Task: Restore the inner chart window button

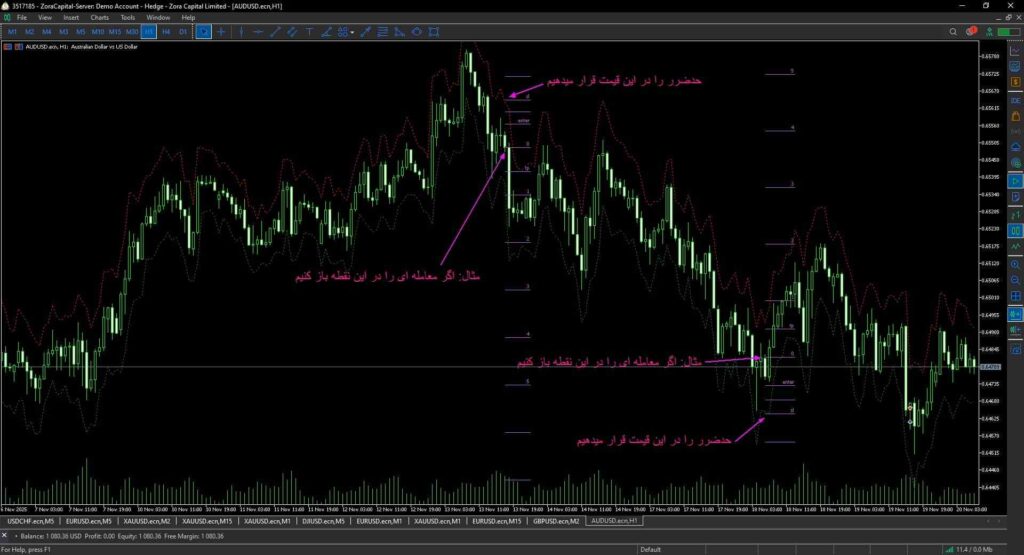Action: (x=1008, y=18)
